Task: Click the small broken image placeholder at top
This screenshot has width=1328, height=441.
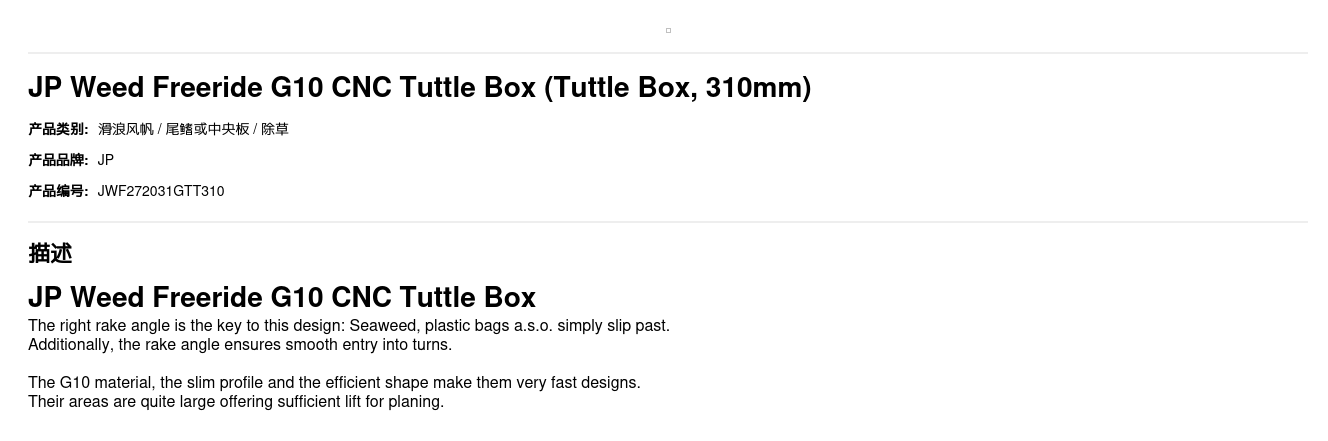Action: tap(668, 30)
